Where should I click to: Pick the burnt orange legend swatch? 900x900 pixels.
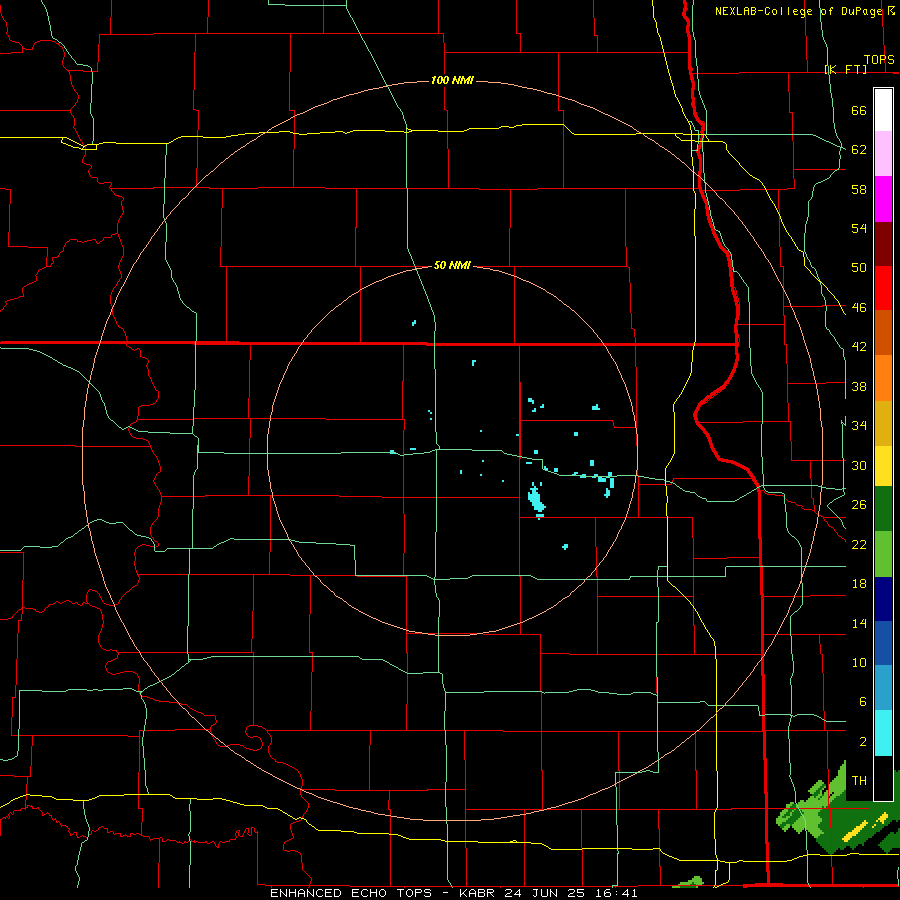point(883,333)
